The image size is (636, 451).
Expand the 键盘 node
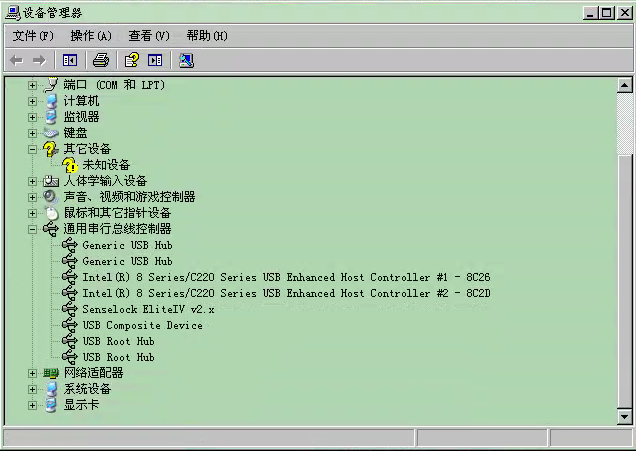pyautogui.click(x=32, y=133)
